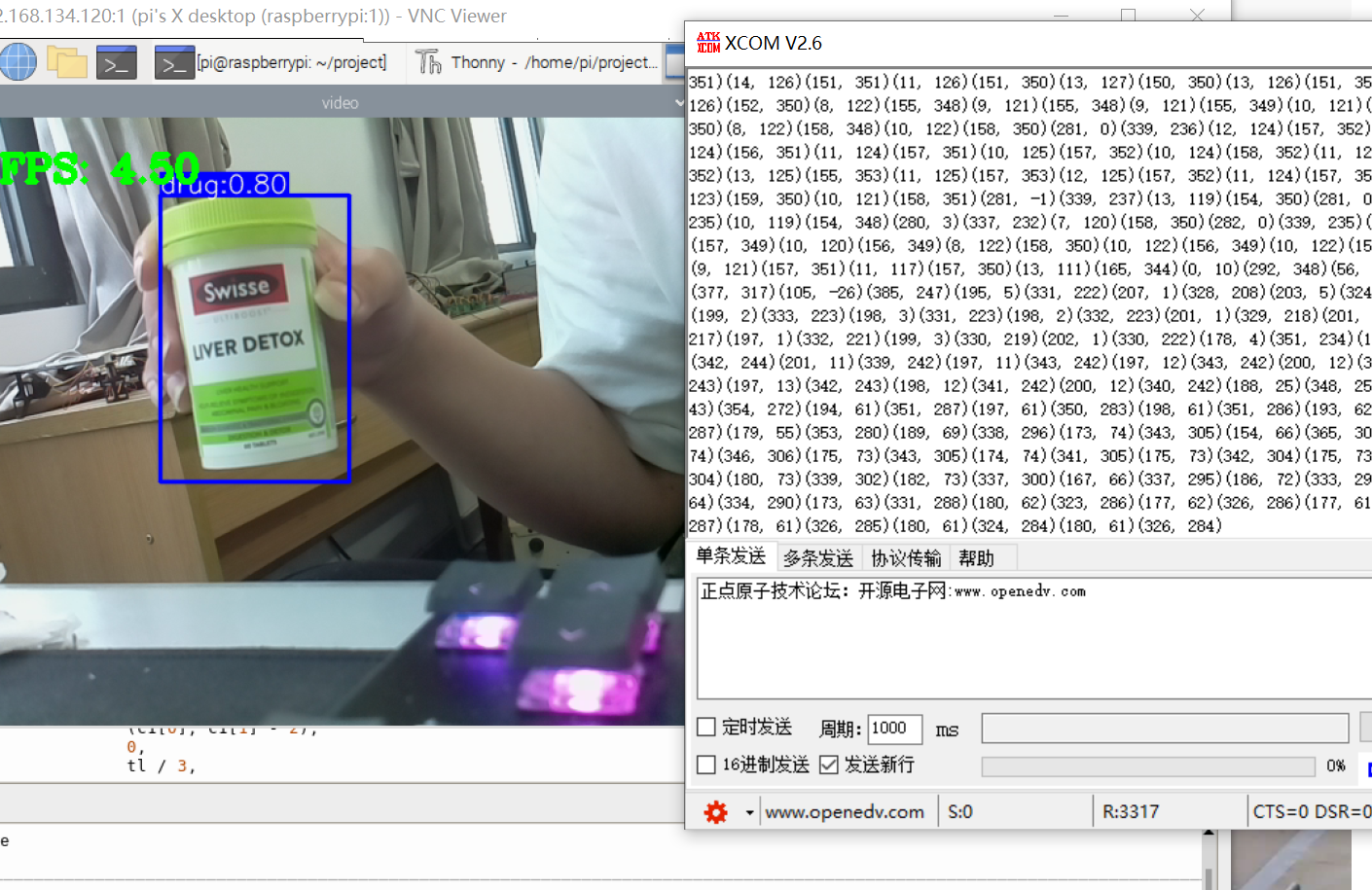The width and height of the screenshot is (1372, 890).
Task: Click the scrollbar up arrow at bottom right
Action: [x=1209, y=833]
